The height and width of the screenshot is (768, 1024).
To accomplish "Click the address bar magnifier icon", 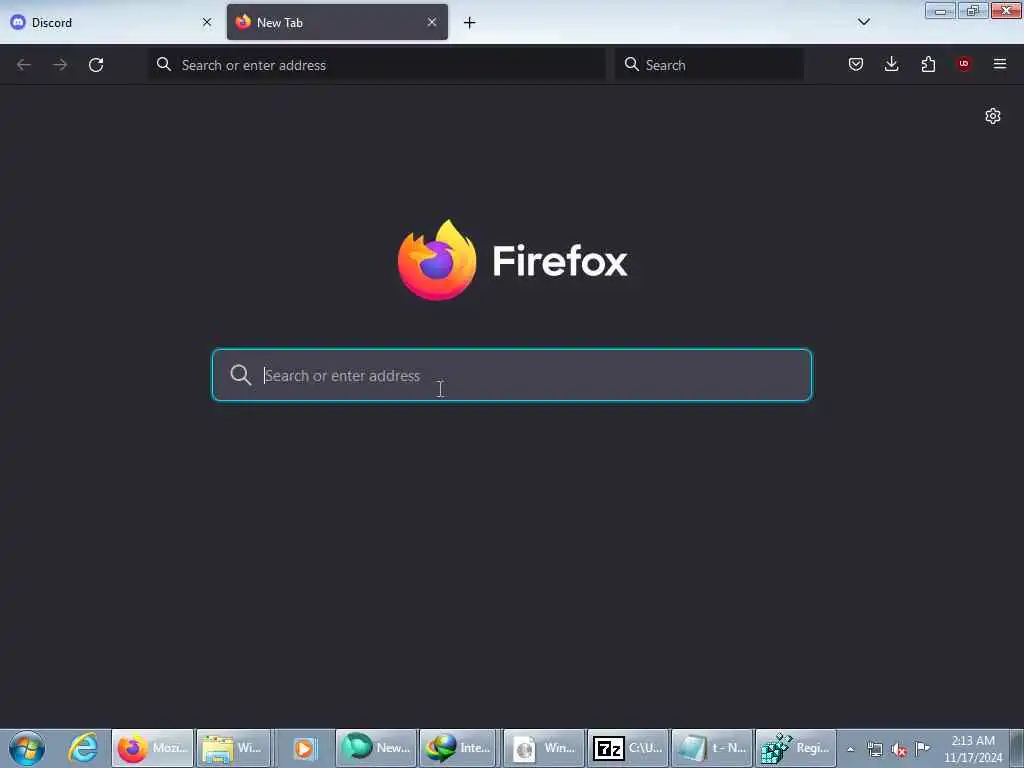I will pos(164,64).
